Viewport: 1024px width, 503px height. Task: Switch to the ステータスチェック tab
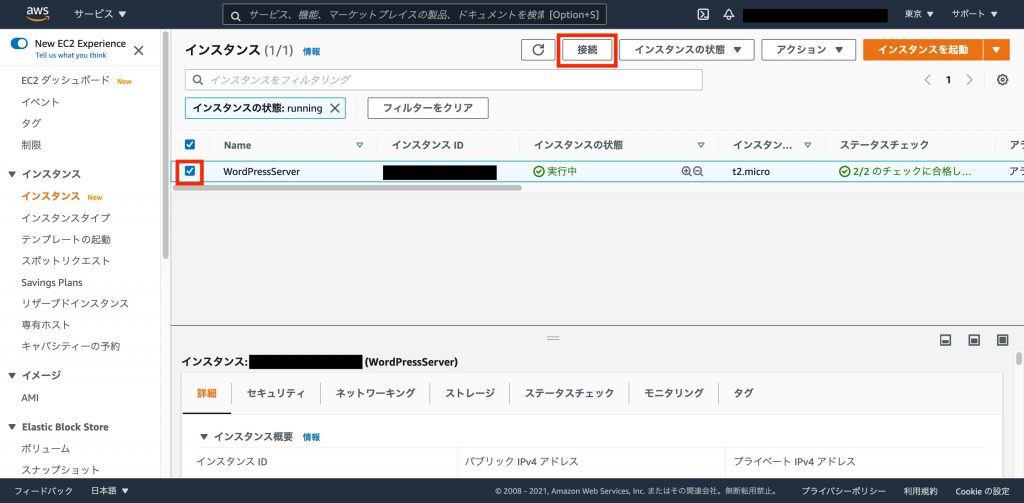click(x=569, y=393)
